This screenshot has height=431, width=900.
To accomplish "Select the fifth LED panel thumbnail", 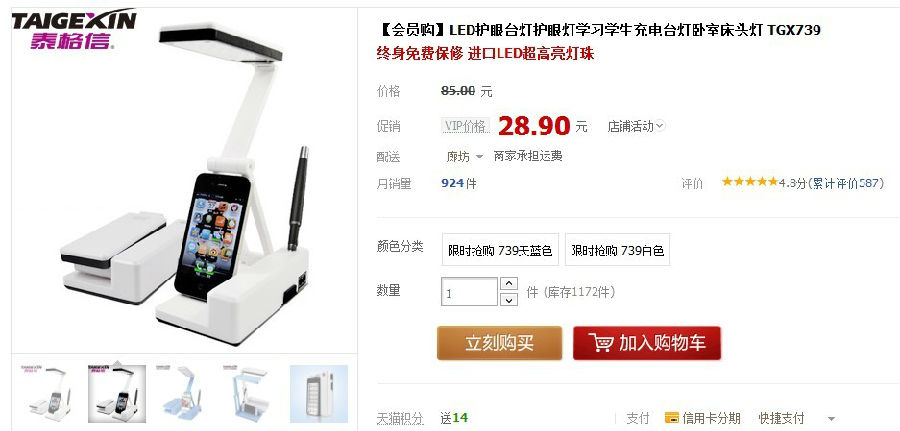I will [319, 394].
